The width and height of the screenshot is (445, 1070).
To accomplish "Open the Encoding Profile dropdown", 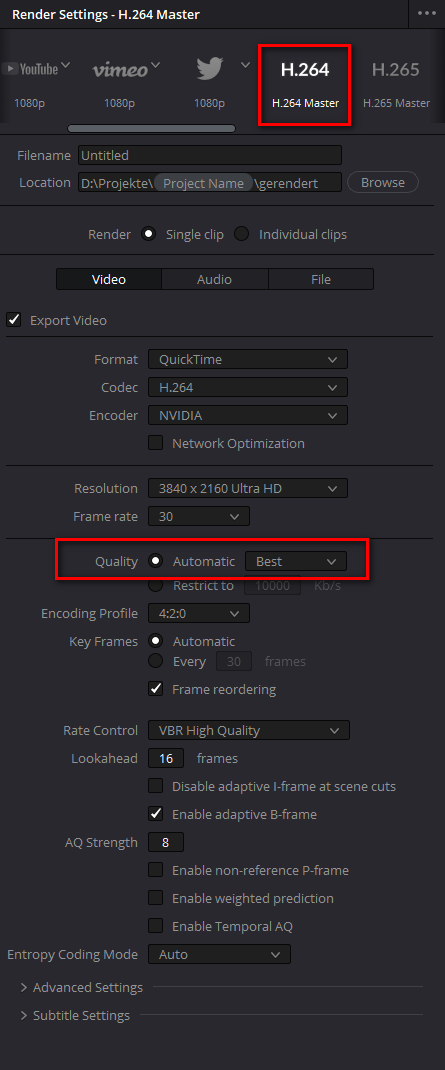I will pos(199,613).
